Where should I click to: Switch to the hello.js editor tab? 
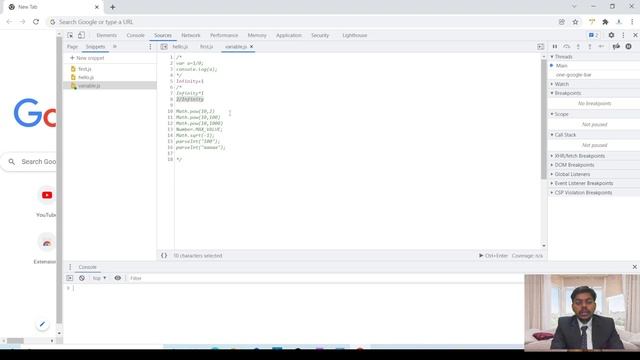(x=180, y=47)
